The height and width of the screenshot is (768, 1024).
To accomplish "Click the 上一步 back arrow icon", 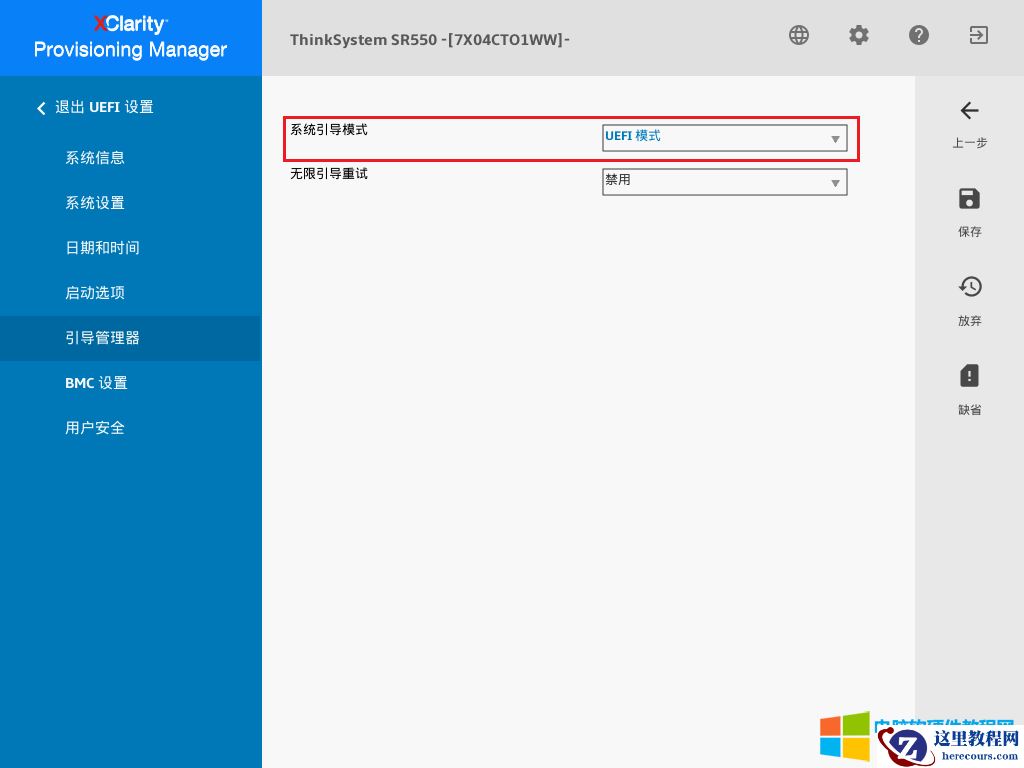I will coord(969,111).
